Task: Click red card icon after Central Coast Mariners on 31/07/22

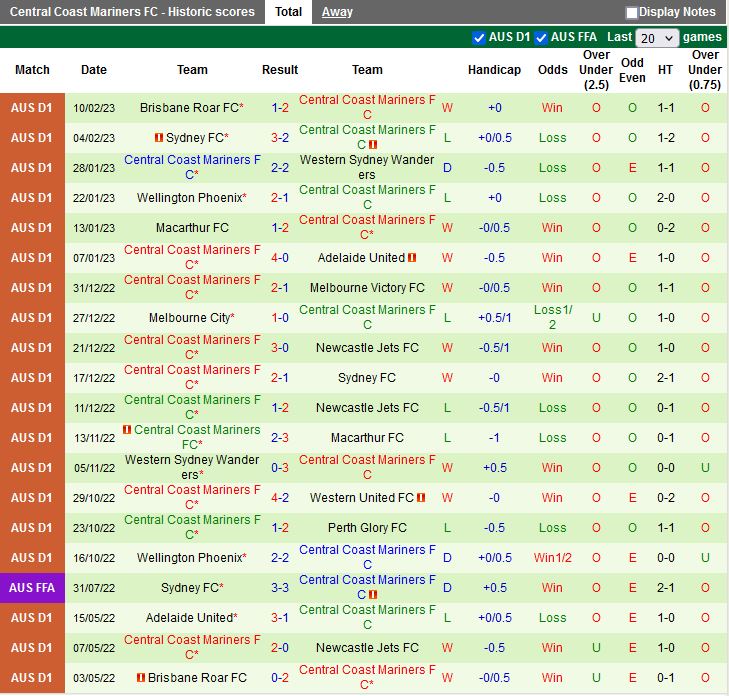Action: pos(372,594)
